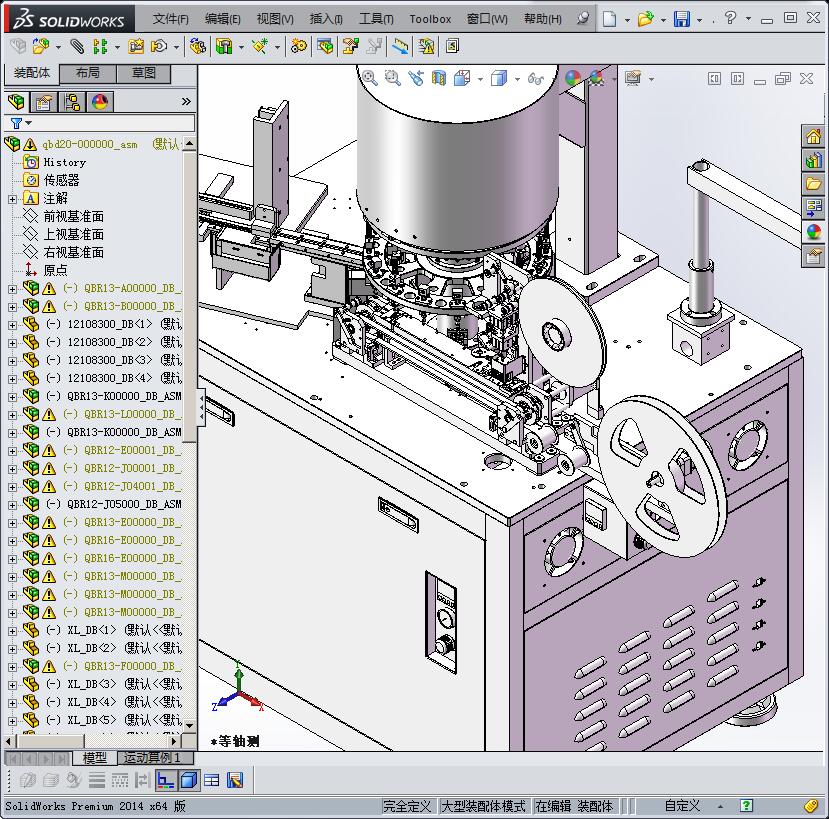Switch to the DisplayManager panel tab

click(x=100, y=102)
